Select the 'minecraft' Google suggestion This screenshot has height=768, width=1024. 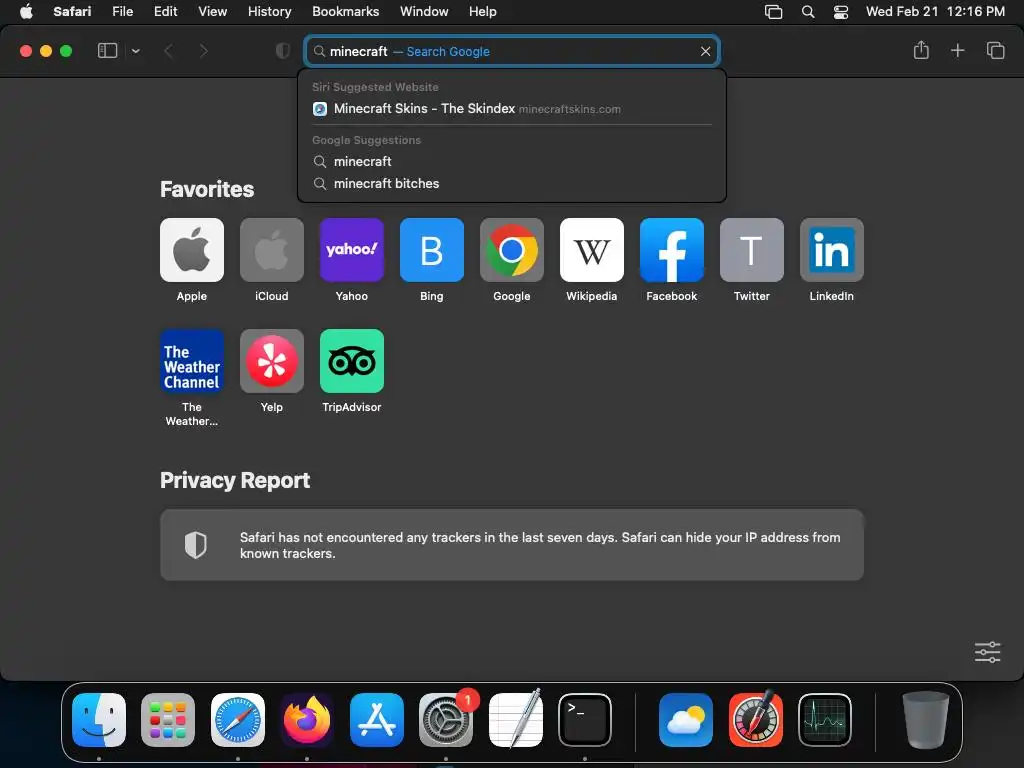pos(512,161)
